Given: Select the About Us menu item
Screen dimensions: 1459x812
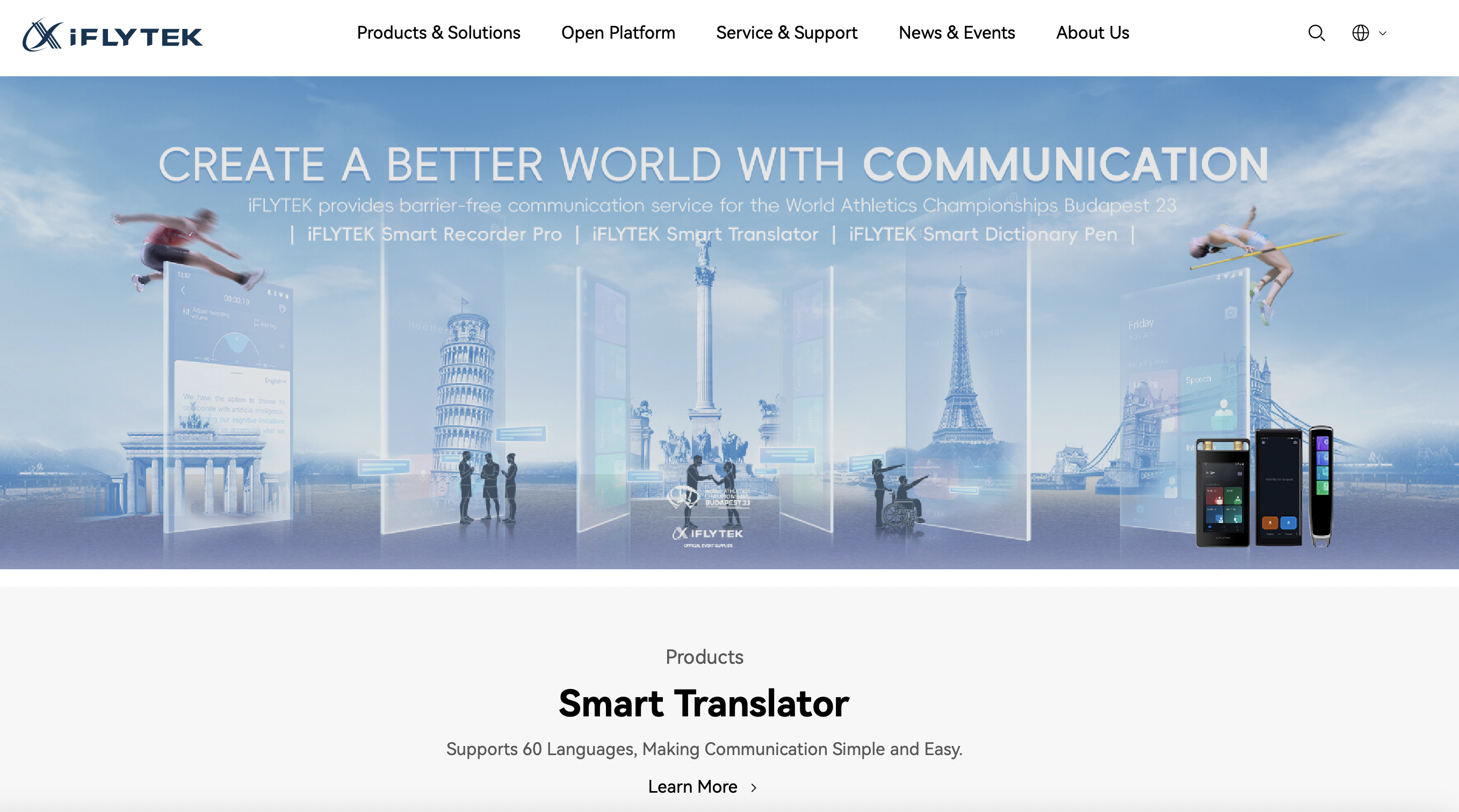Looking at the screenshot, I should click(x=1092, y=33).
